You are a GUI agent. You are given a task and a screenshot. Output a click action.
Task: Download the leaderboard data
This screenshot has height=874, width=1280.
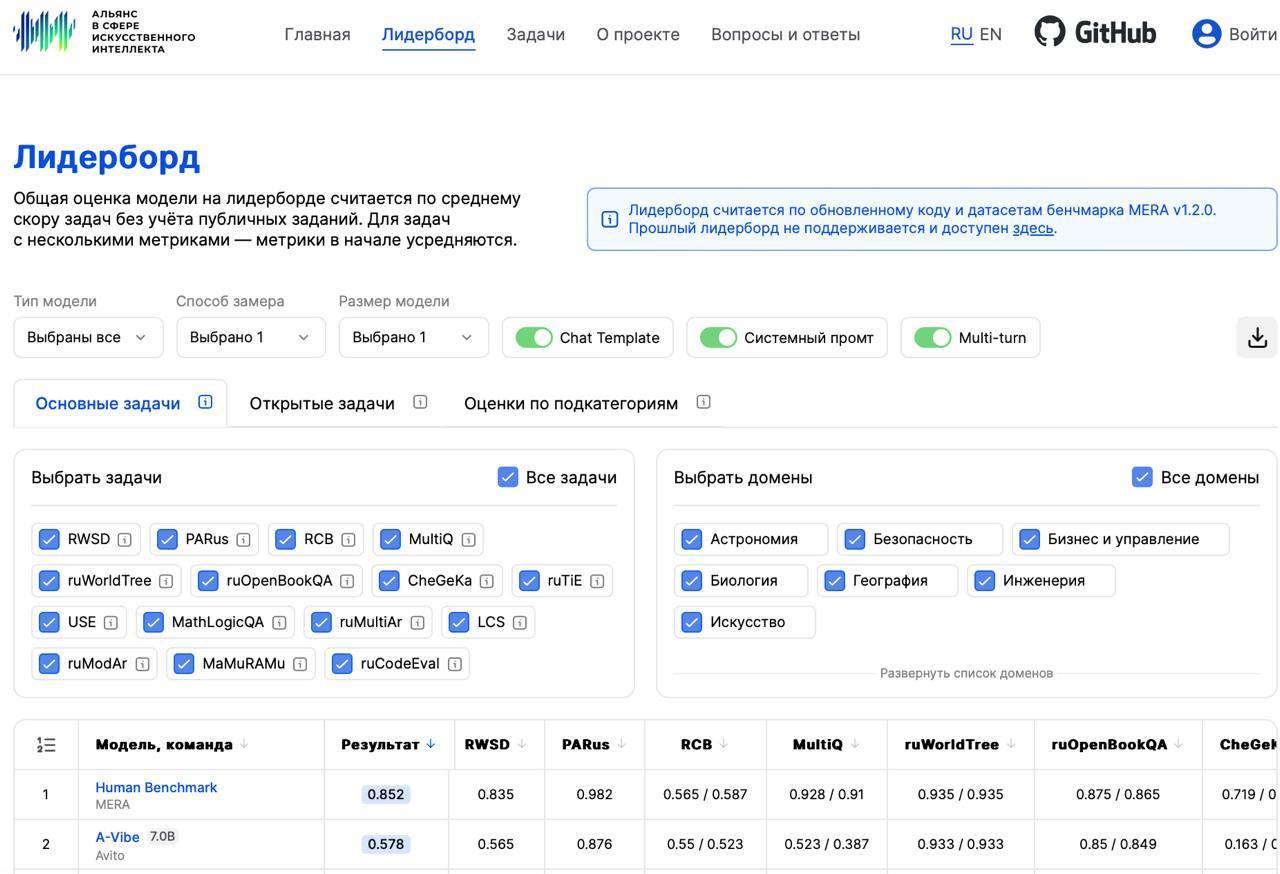coord(1258,337)
